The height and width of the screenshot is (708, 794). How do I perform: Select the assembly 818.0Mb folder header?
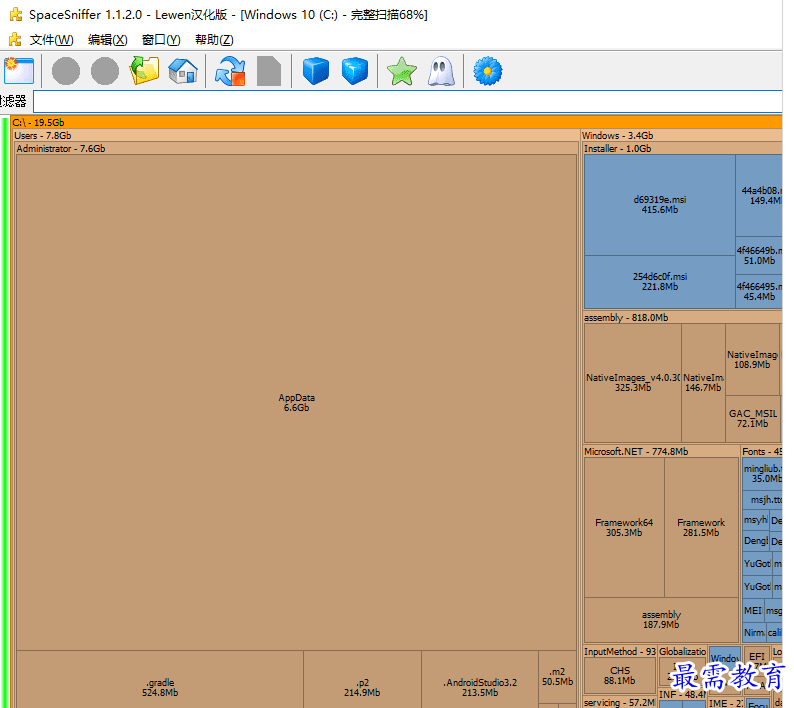click(683, 318)
